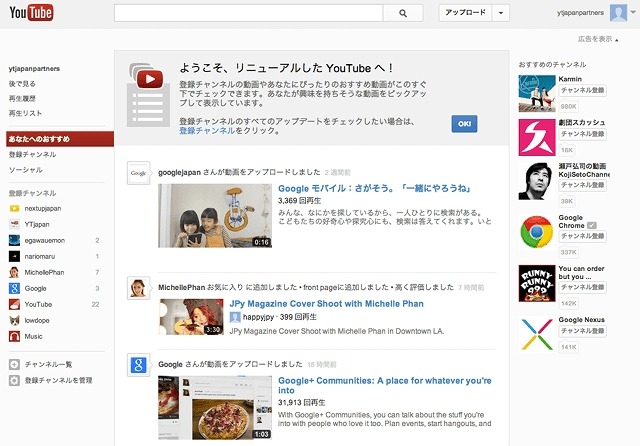Open account menu arrow beside avatar

633,12
